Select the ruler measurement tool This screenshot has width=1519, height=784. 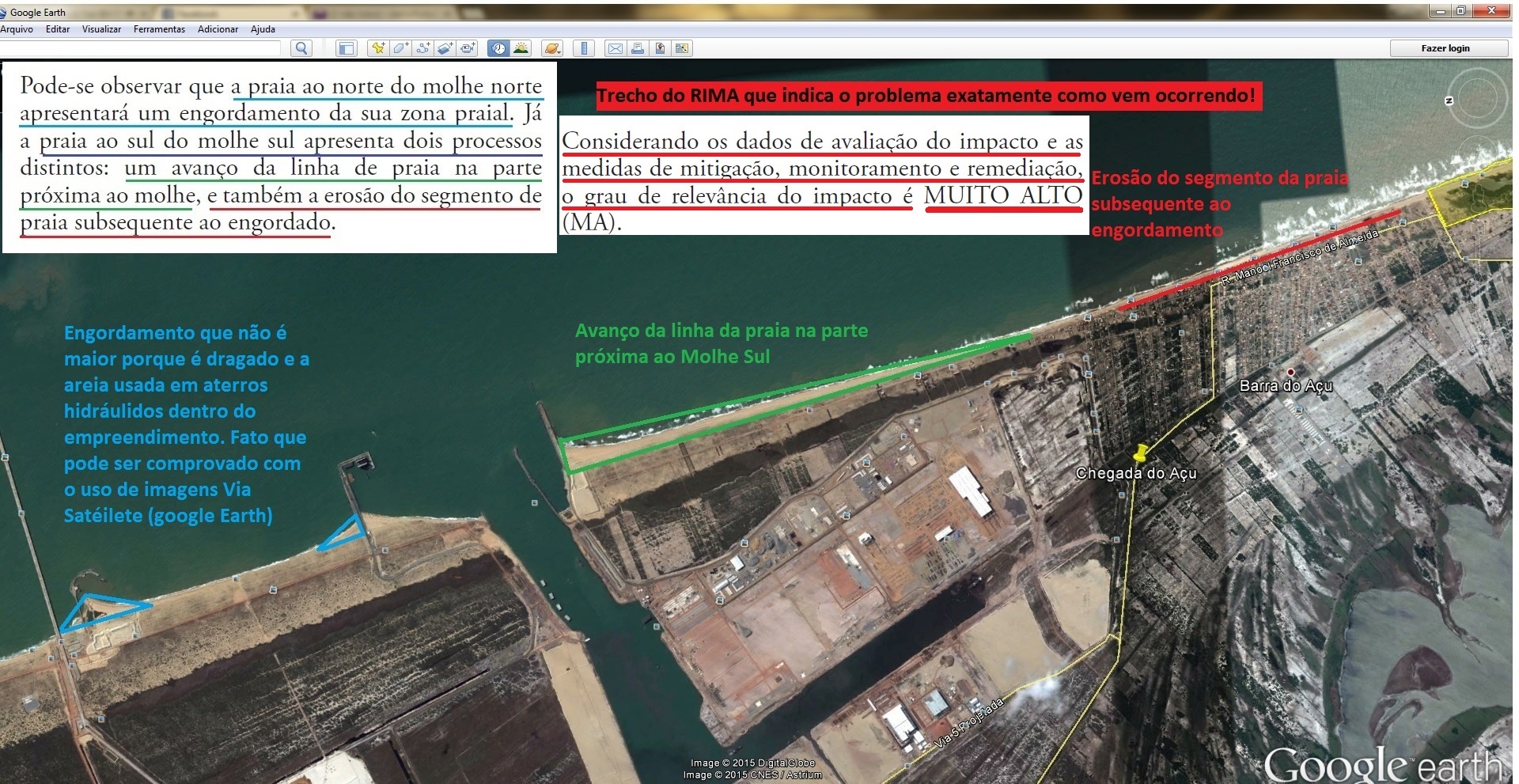[x=584, y=48]
